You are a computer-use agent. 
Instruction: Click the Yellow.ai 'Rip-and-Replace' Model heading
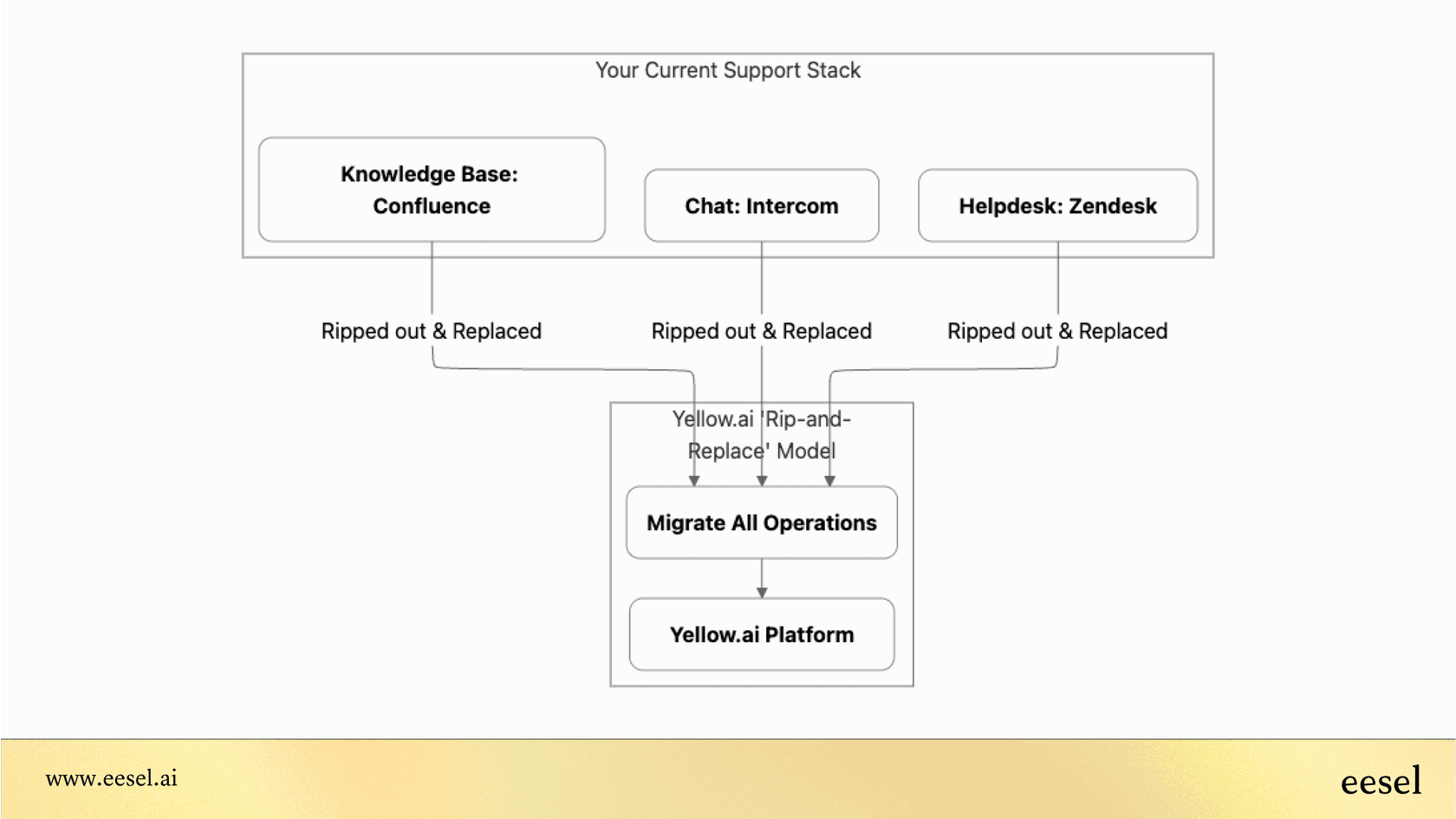761,435
